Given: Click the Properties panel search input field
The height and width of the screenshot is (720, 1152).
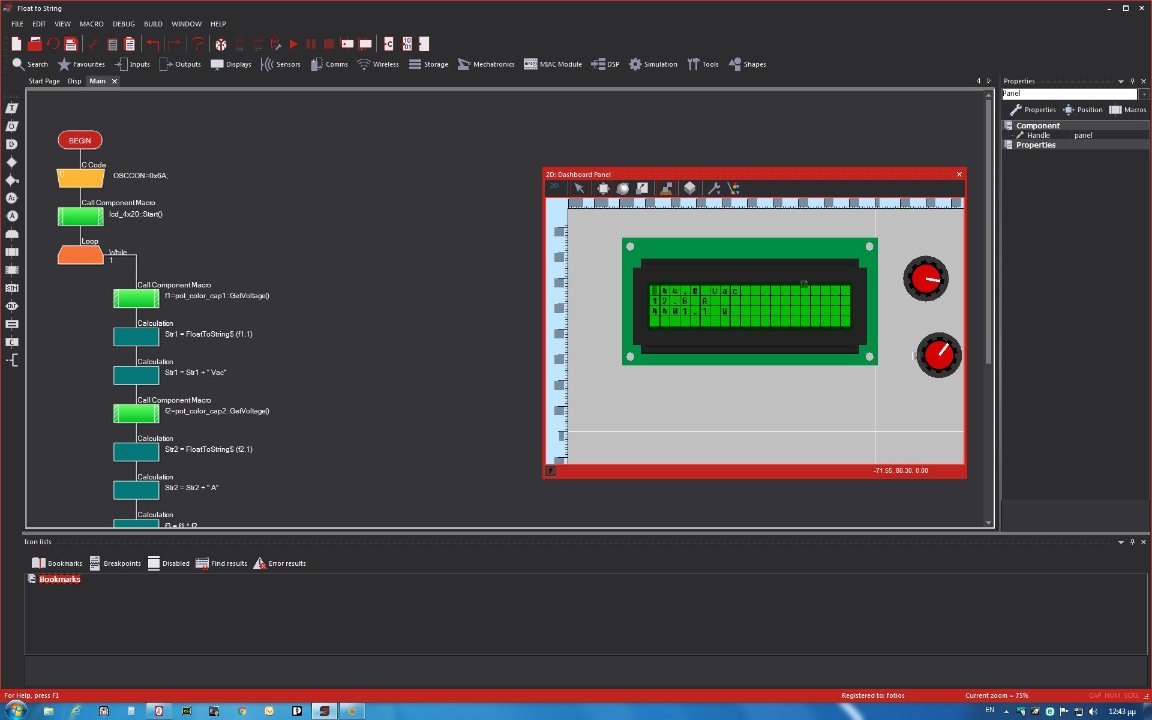Looking at the screenshot, I should tap(1069, 94).
